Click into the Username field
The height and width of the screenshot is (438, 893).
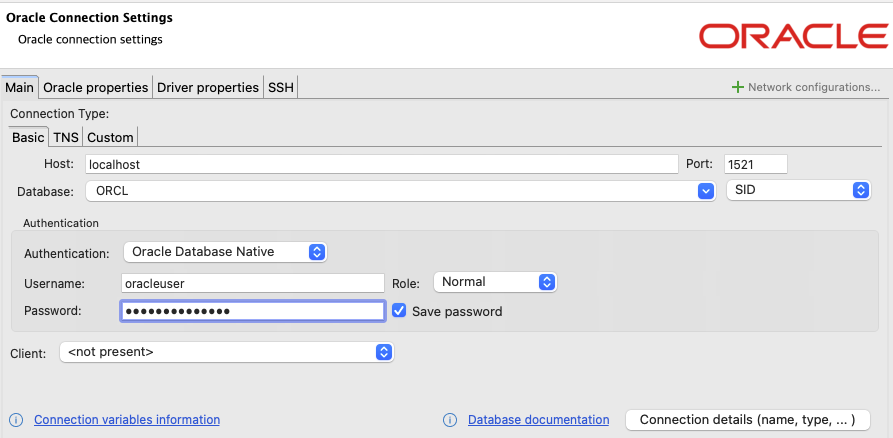[253, 283]
